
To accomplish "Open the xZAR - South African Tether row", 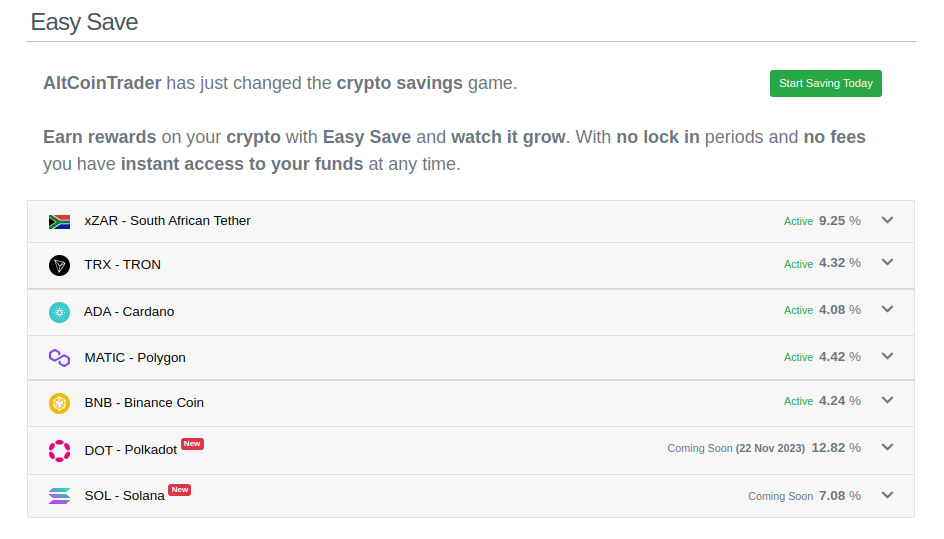I will 471,222.
